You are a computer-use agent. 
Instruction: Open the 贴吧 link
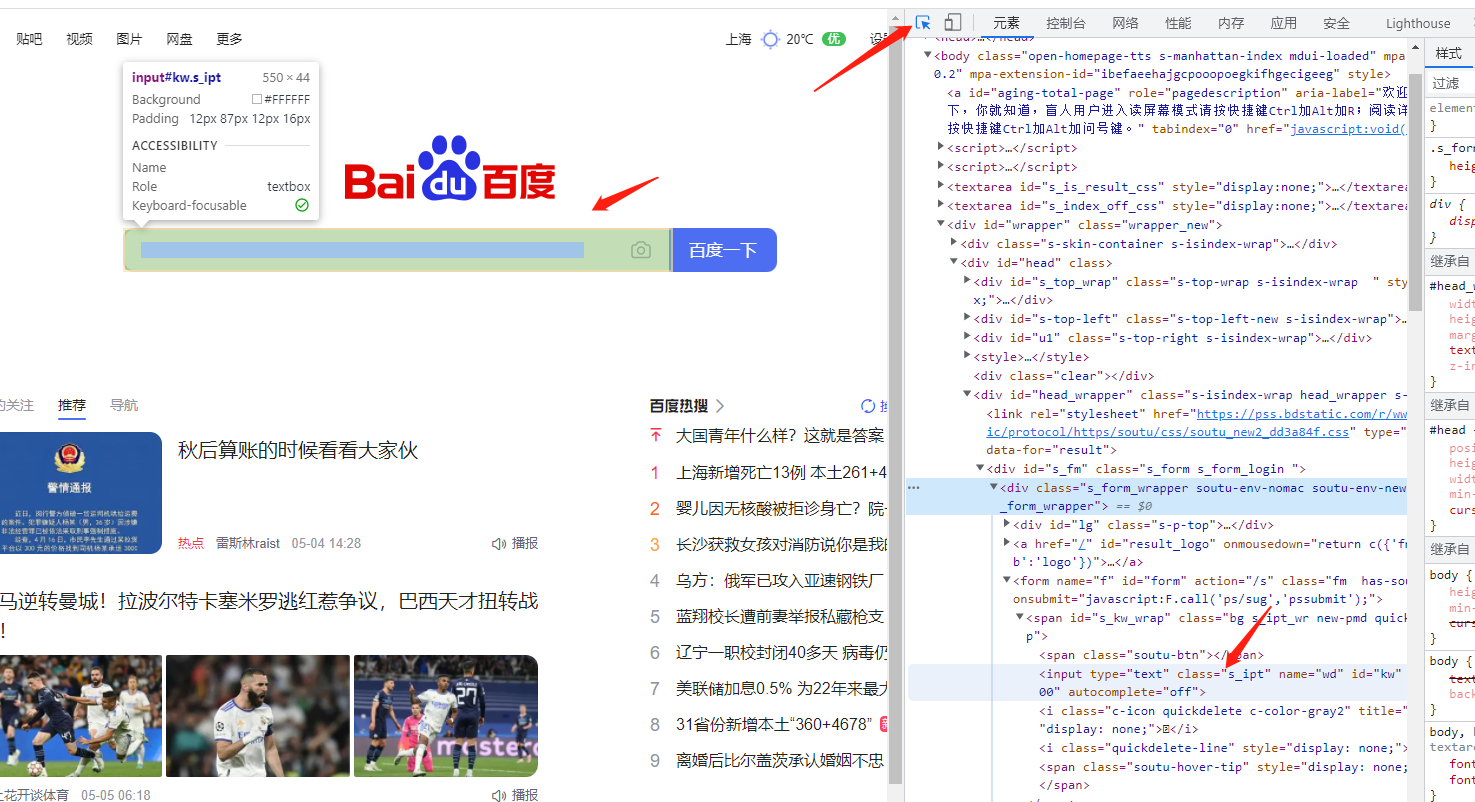(29, 39)
